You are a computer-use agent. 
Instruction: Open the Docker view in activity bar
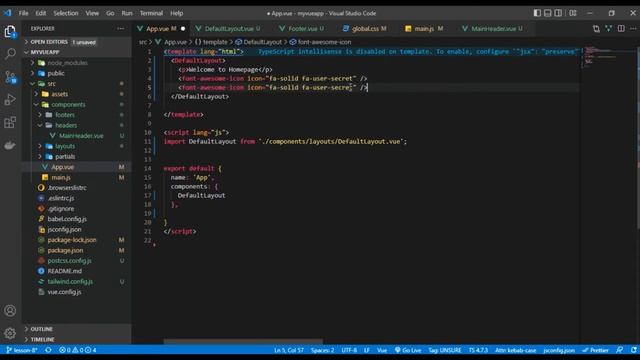pyautogui.click(x=10, y=145)
